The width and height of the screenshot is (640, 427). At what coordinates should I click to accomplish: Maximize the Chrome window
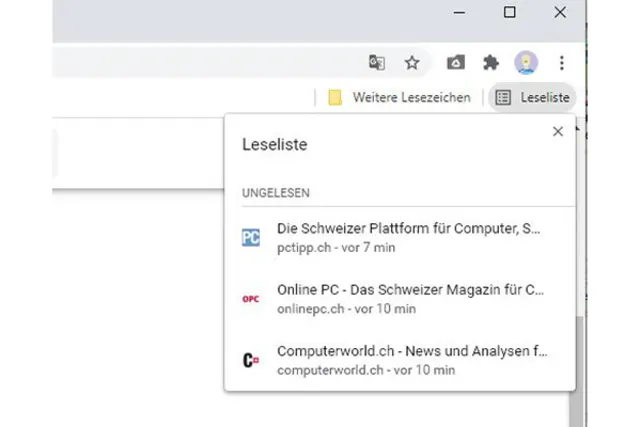pos(509,12)
